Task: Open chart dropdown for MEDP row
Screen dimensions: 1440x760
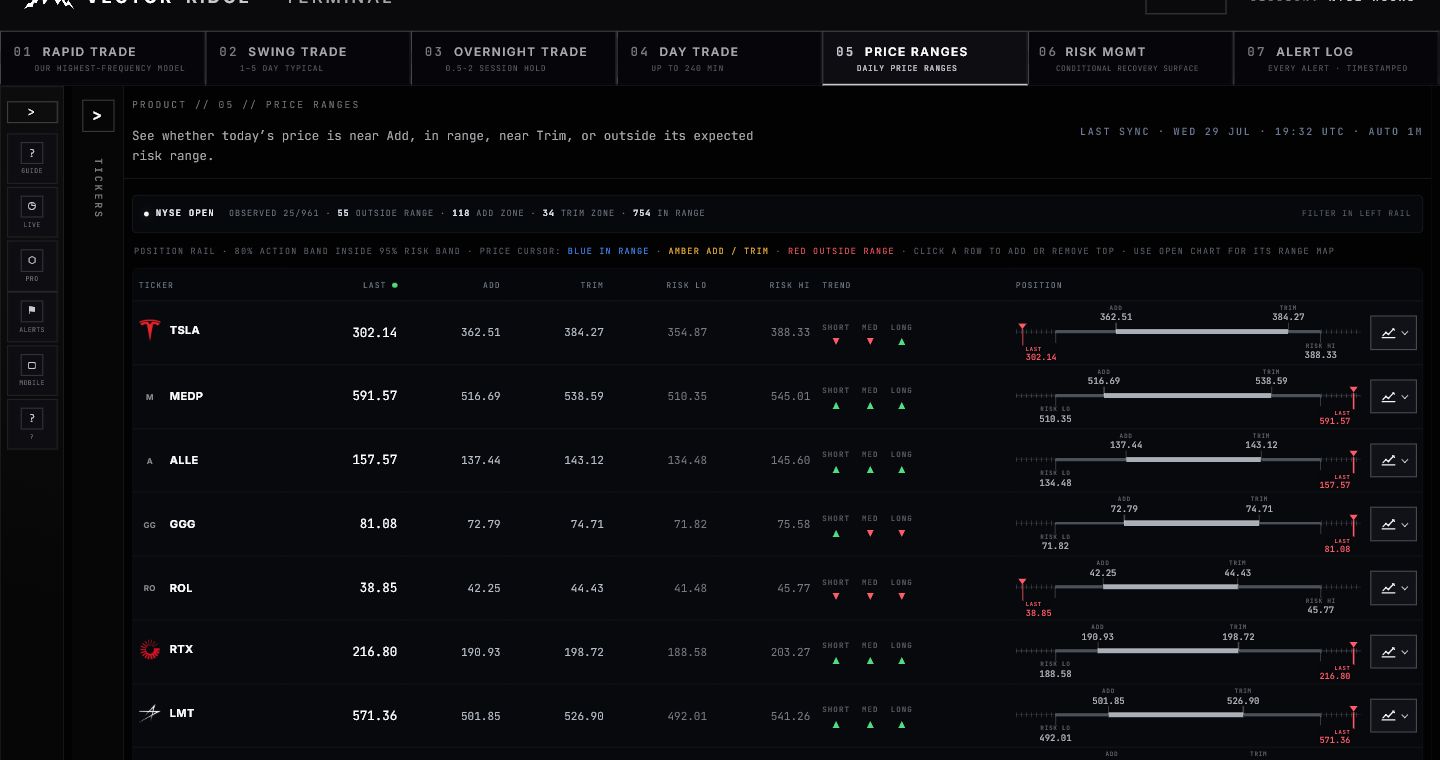Action: click(x=1393, y=397)
